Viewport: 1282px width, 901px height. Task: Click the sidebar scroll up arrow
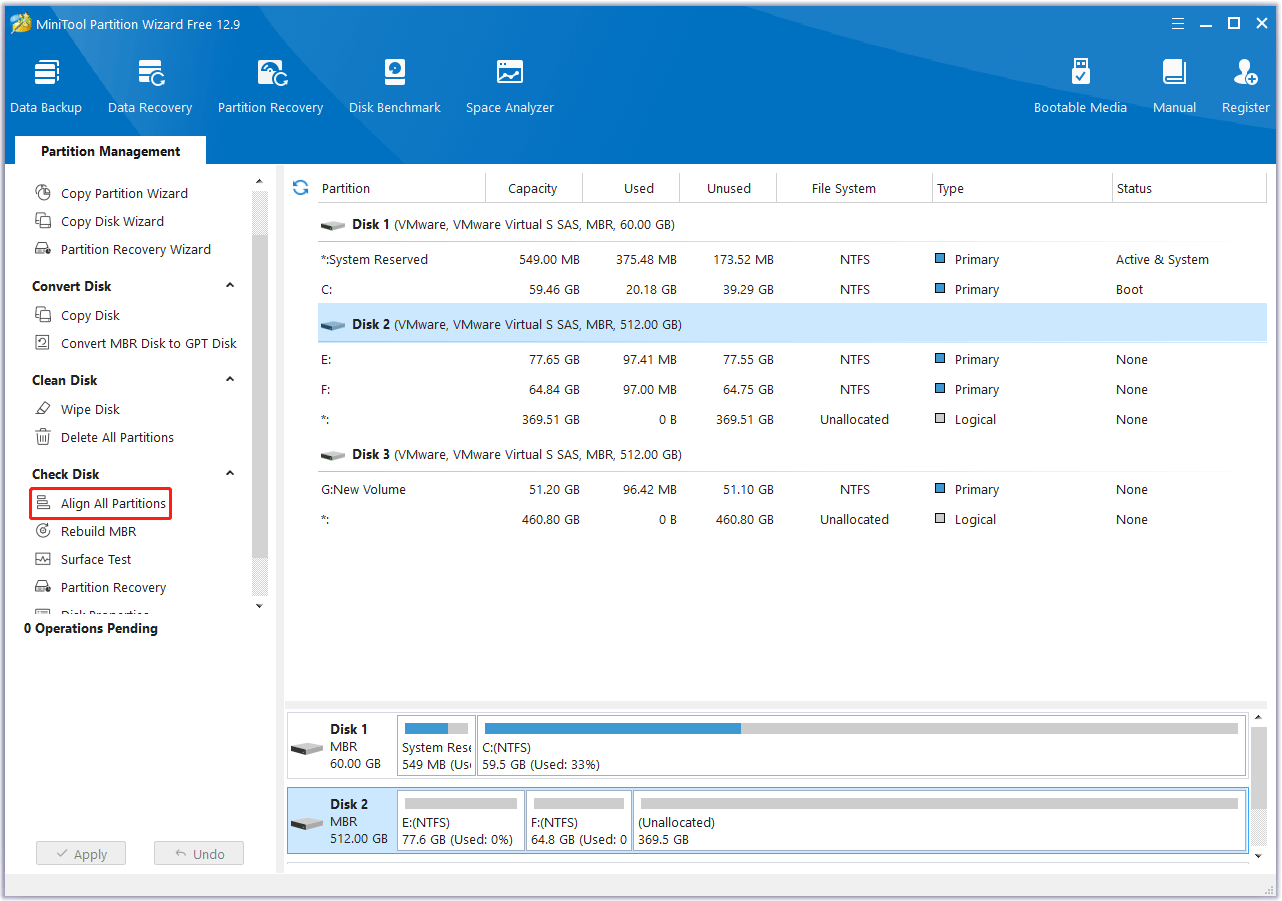tap(260, 182)
